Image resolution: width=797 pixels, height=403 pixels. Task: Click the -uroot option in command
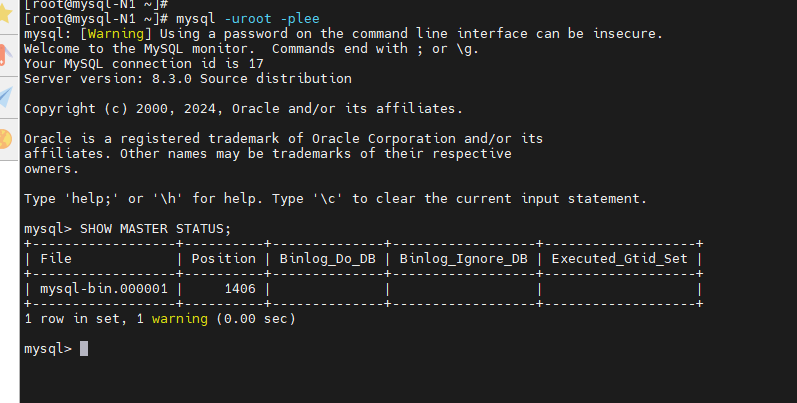point(248,19)
